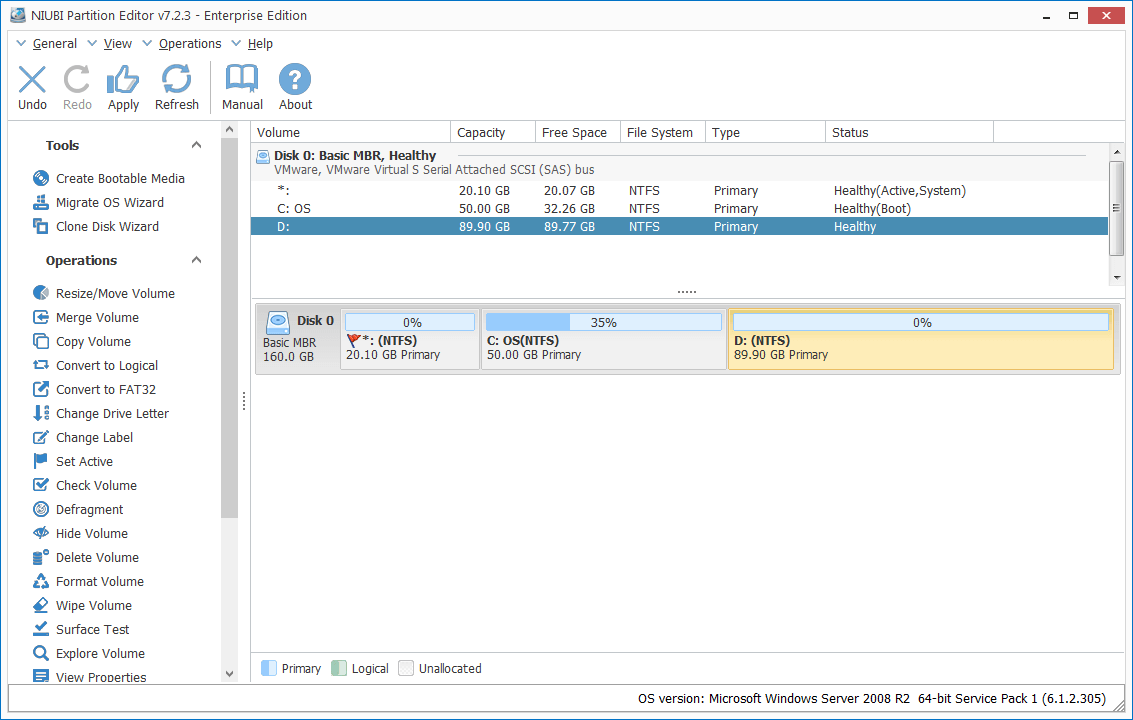Click Format Volume in sidebar
The height and width of the screenshot is (720, 1133).
[x=99, y=581]
